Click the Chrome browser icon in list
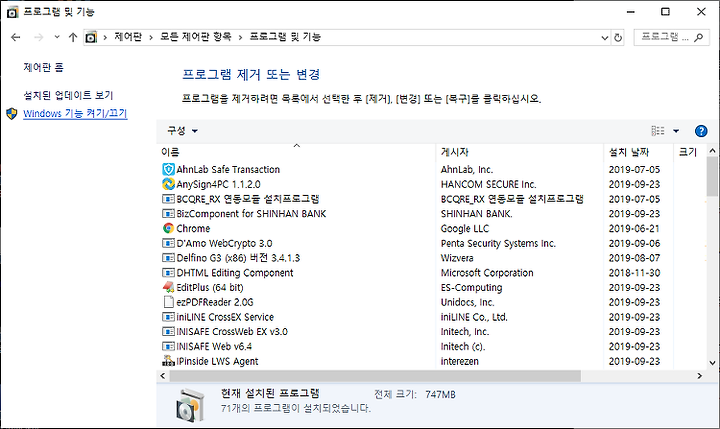Image resolution: width=720 pixels, height=429 pixels. click(169, 228)
